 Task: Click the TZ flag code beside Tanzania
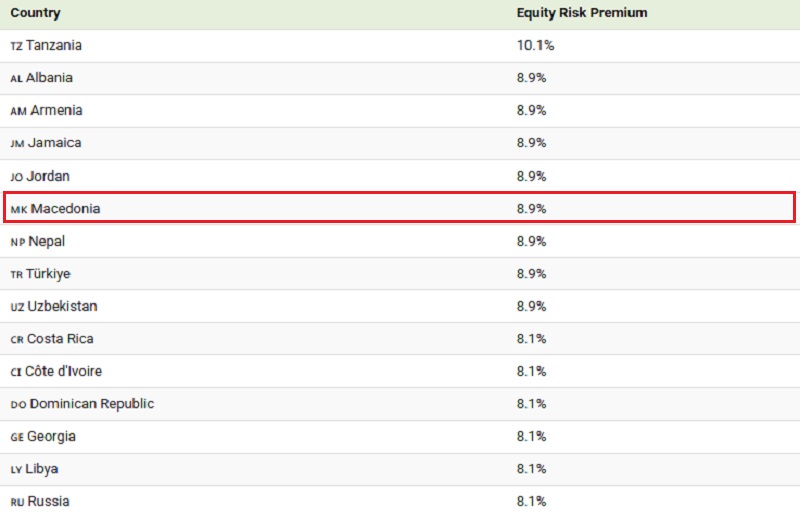pos(16,46)
